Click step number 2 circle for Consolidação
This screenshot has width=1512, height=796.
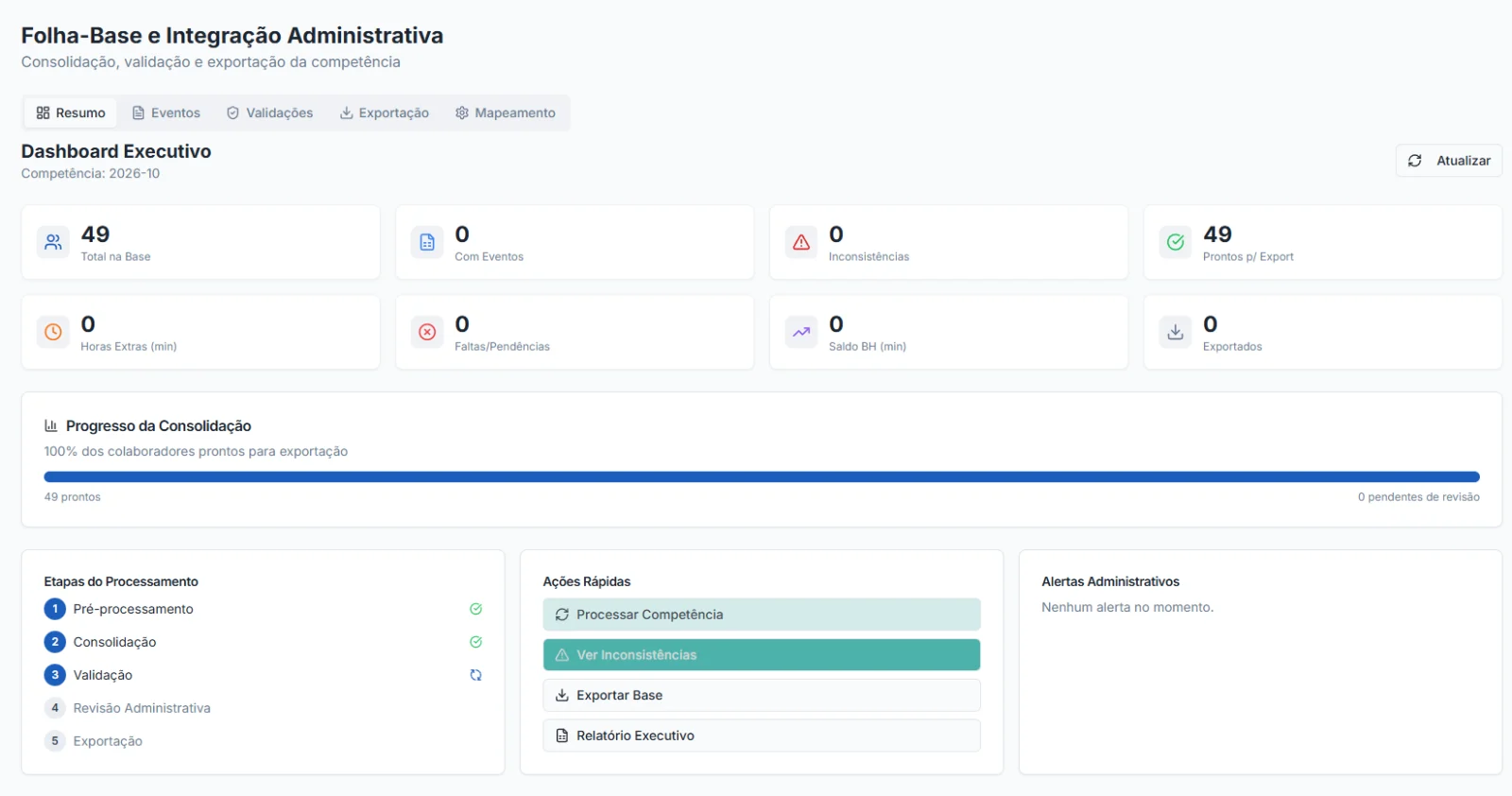coord(55,642)
